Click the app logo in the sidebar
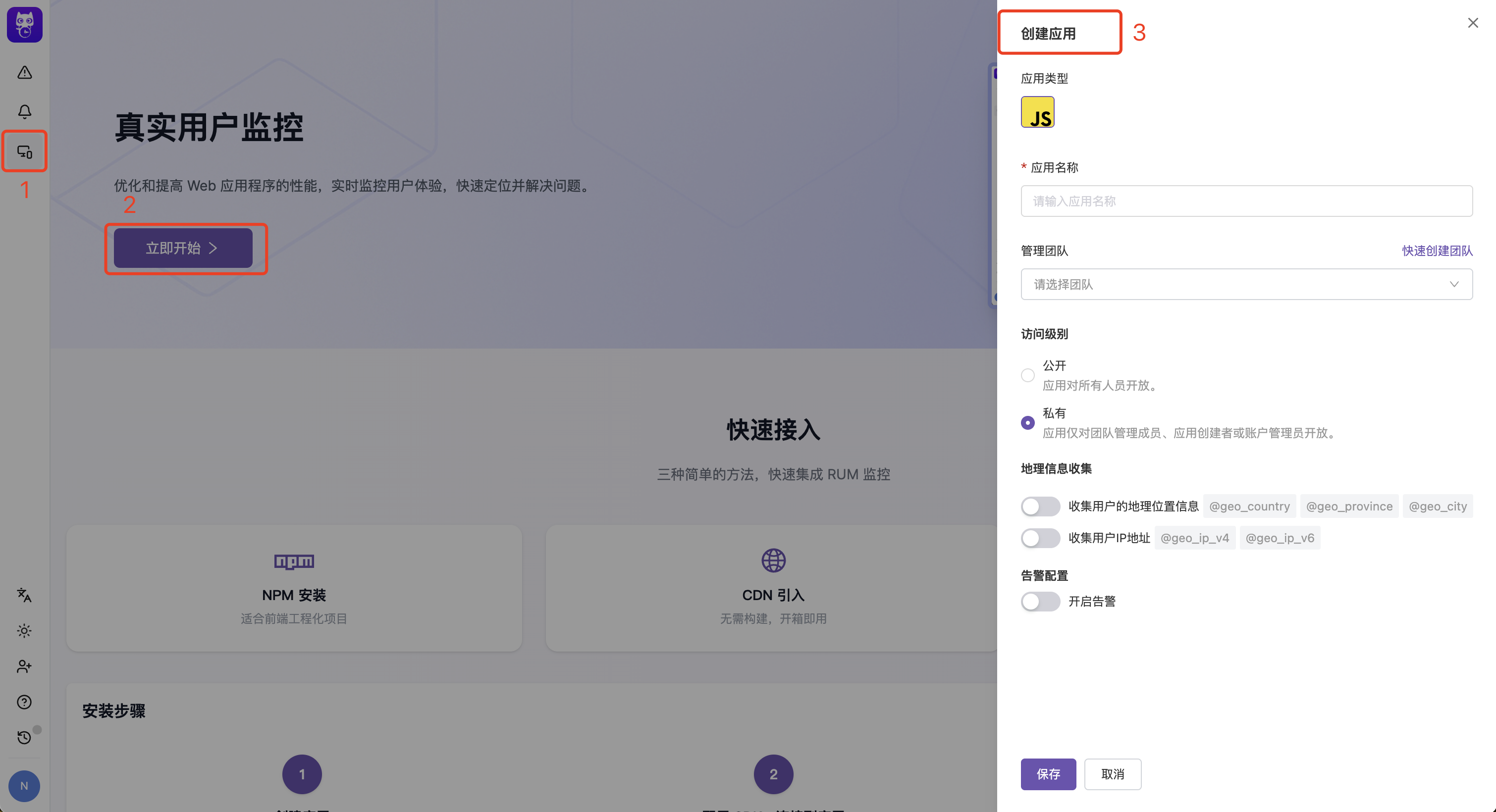 pyautogui.click(x=24, y=24)
